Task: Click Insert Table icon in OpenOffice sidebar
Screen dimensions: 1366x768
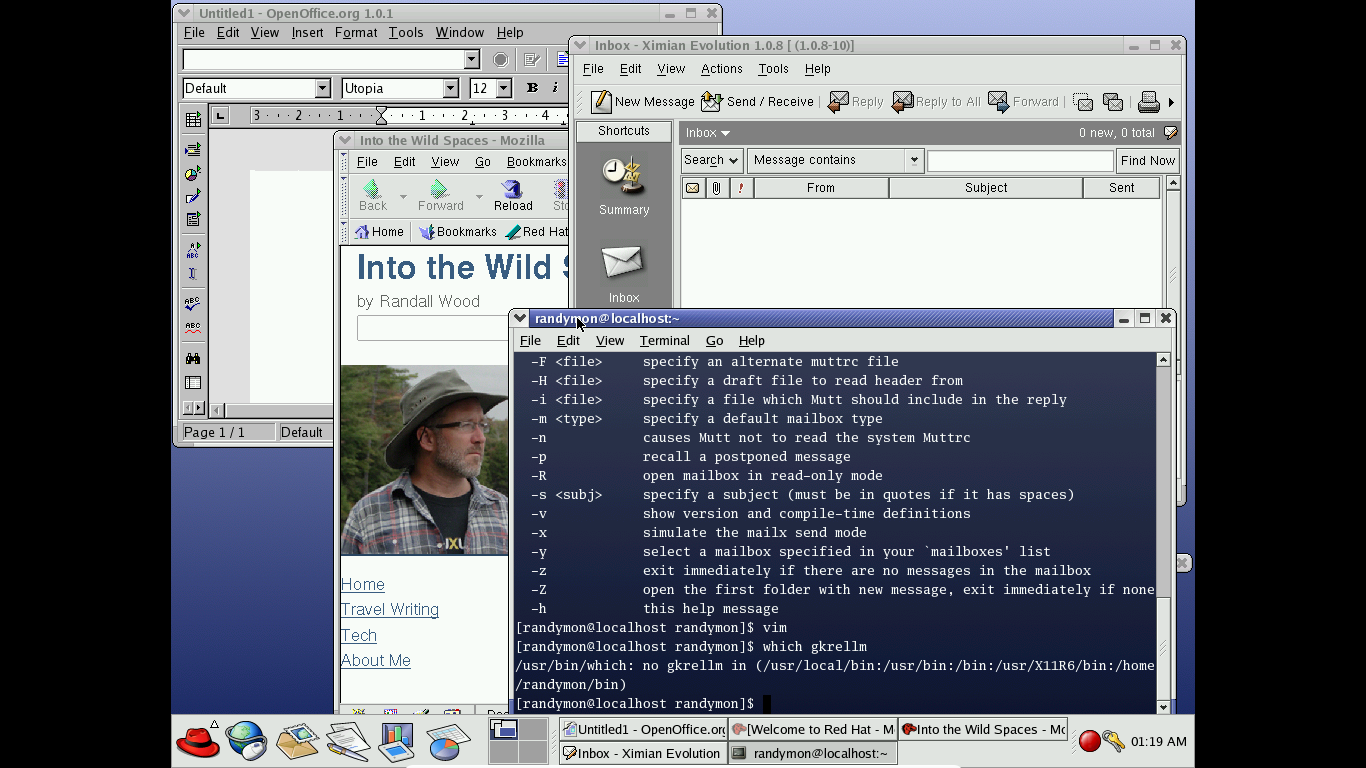Action: coord(193,120)
